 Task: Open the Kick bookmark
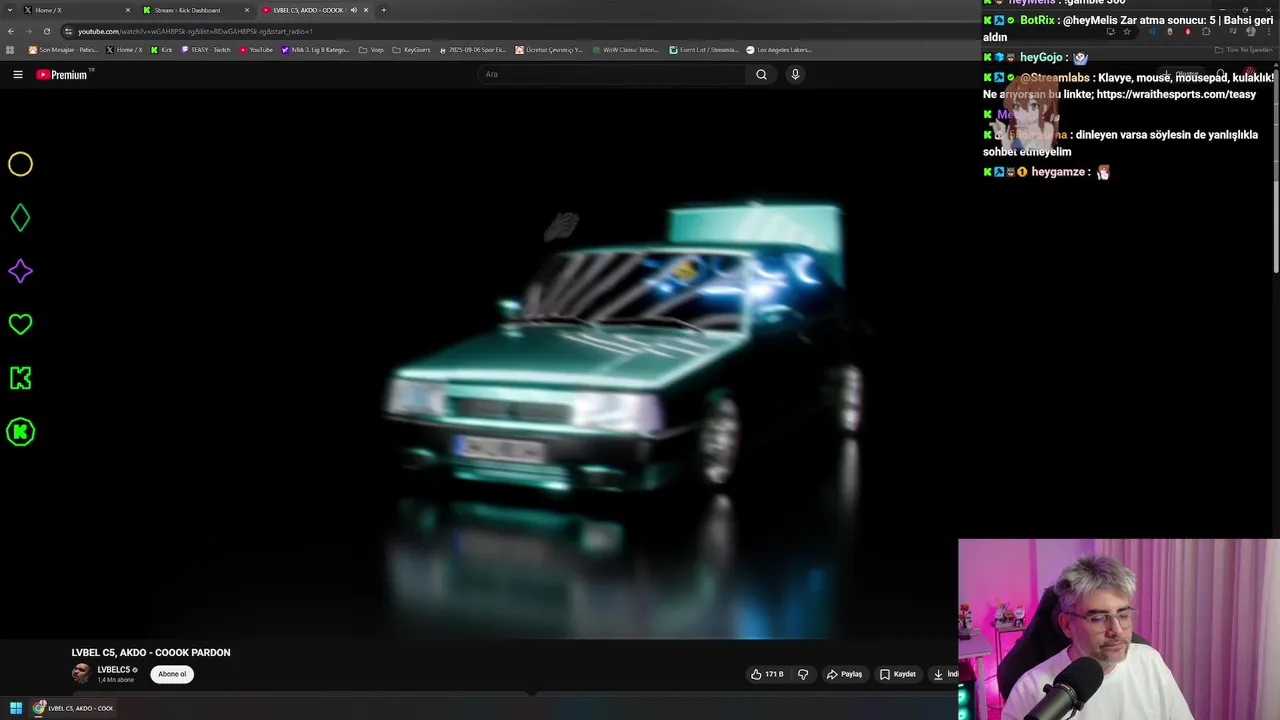click(x=162, y=50)
